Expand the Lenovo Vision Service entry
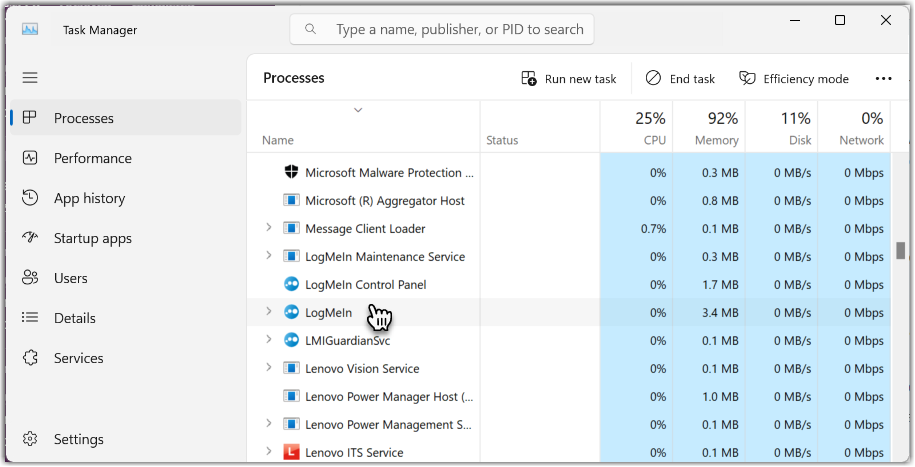This screenshot has height=467, width=915. pyautogui.click(x=268, y=368)
